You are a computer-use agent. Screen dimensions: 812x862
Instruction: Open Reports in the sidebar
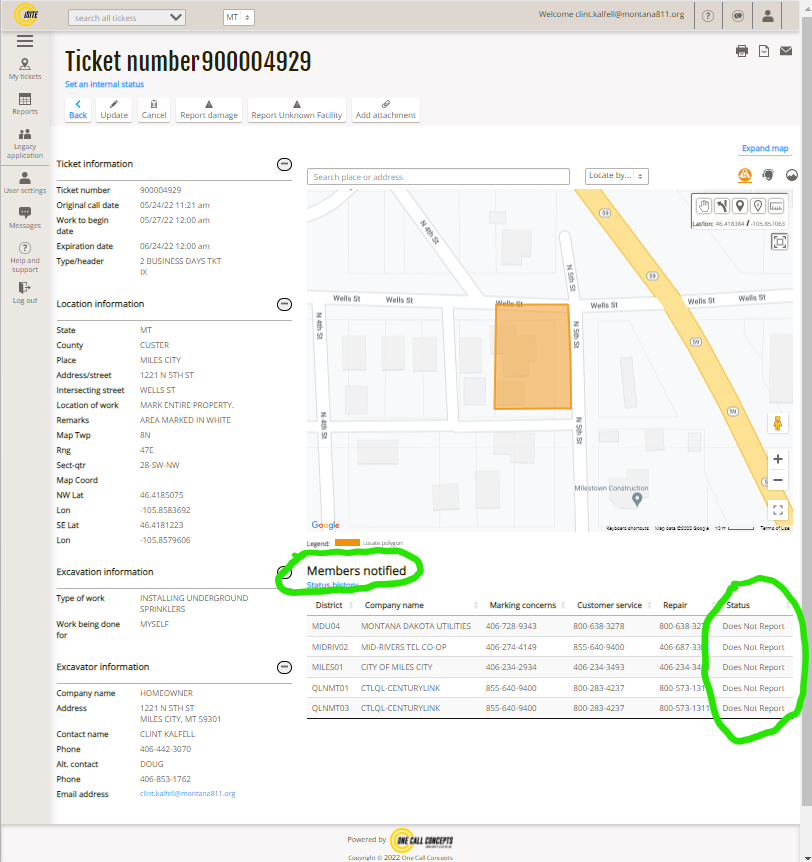coord(25,104)
